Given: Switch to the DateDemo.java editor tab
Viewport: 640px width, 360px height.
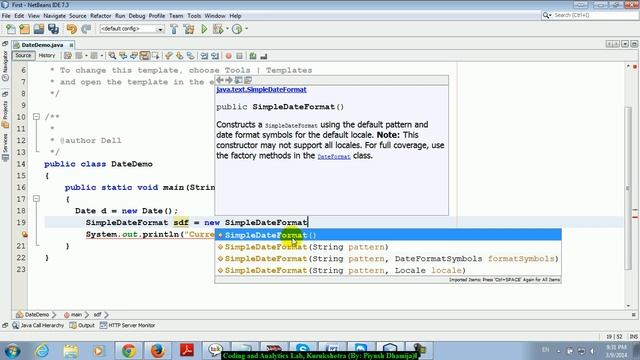Looking at the screenshot, I should click(x=42, y=45).
